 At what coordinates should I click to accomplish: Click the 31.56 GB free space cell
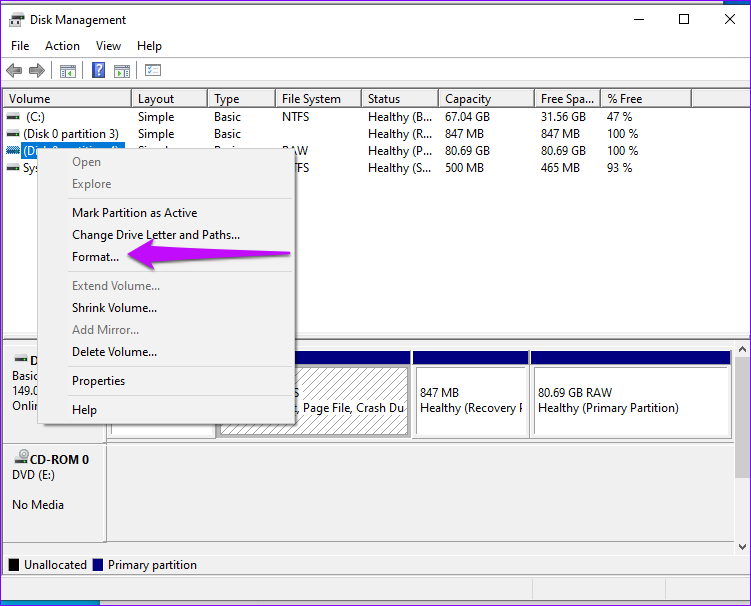point(563,116)
